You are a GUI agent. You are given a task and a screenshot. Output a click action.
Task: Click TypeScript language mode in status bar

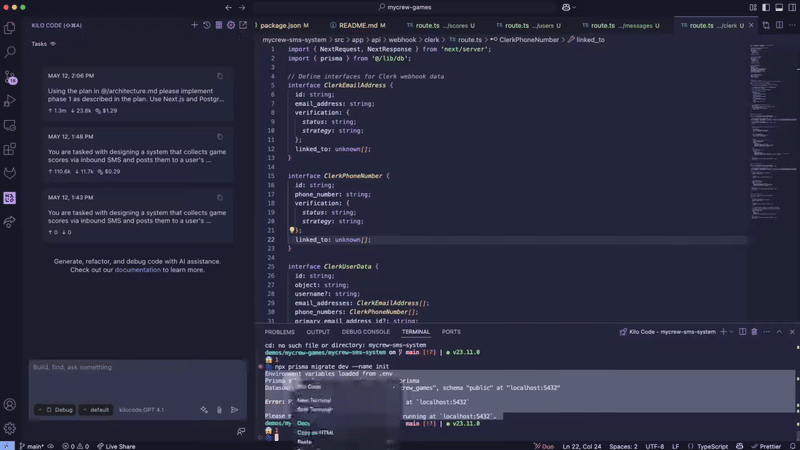[x=711, y=446]
